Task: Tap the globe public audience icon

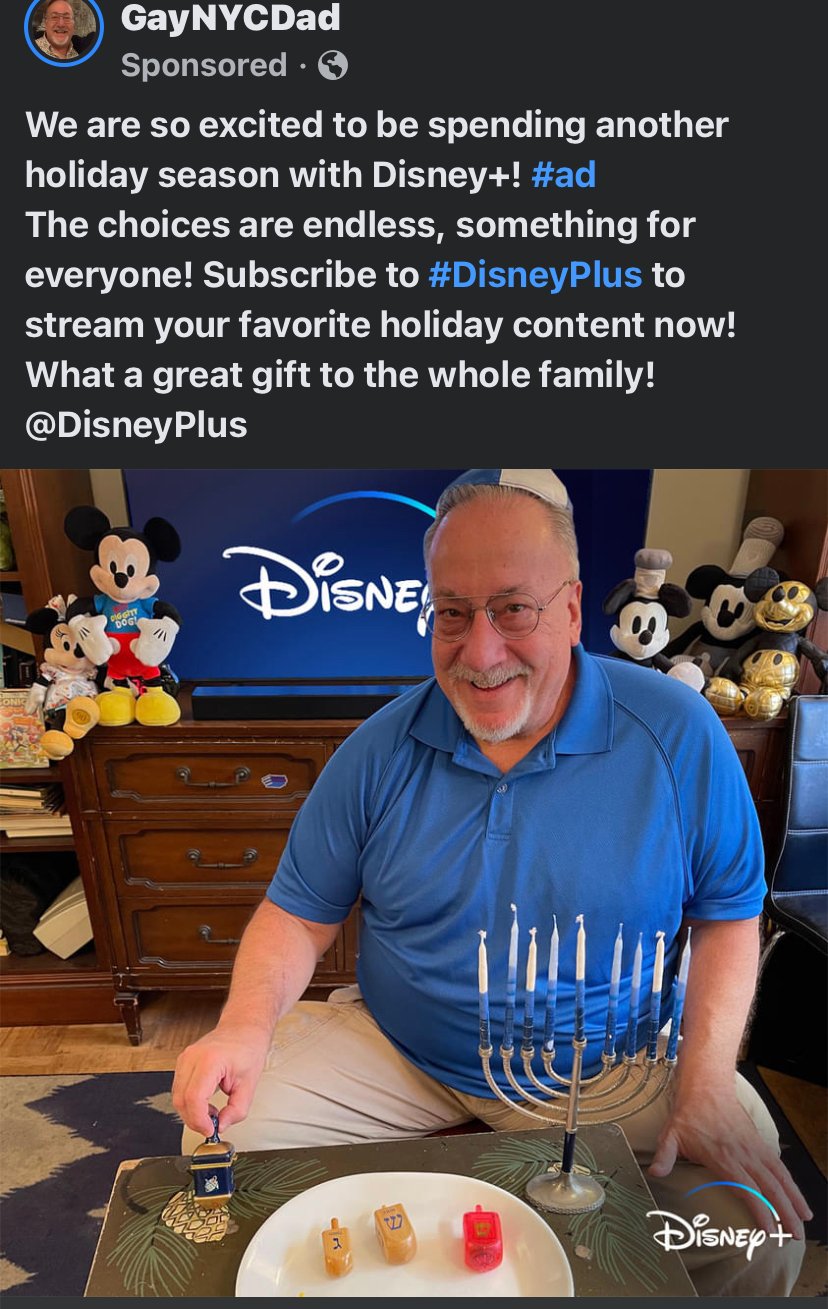Action: pos(333,66)
